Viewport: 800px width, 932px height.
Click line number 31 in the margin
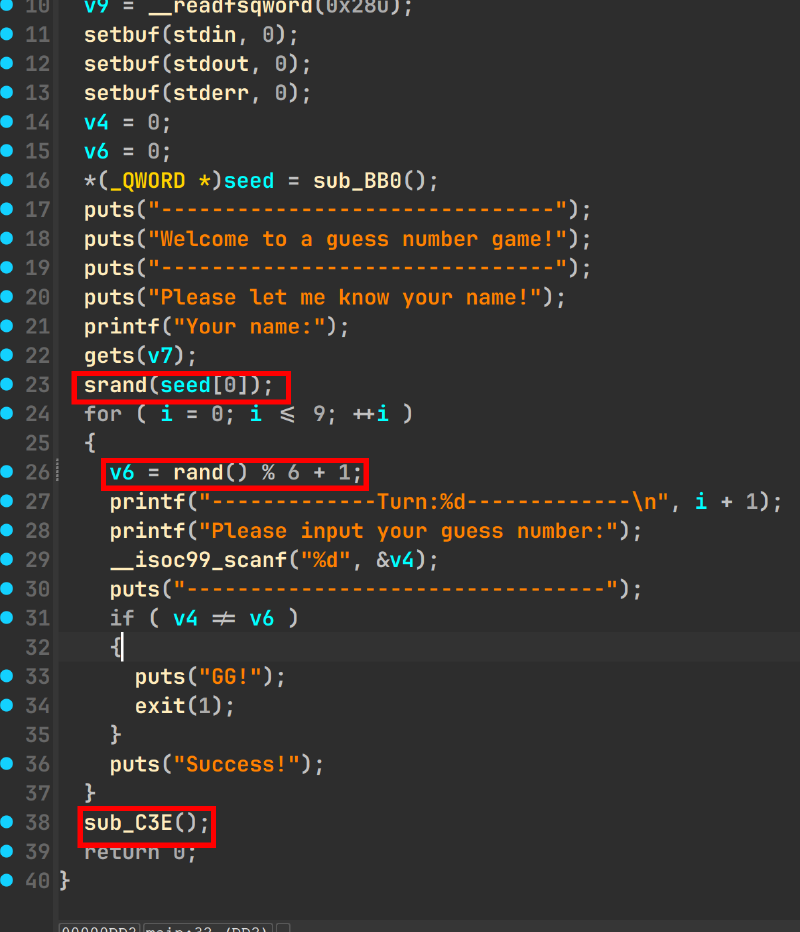coord(37,618)
